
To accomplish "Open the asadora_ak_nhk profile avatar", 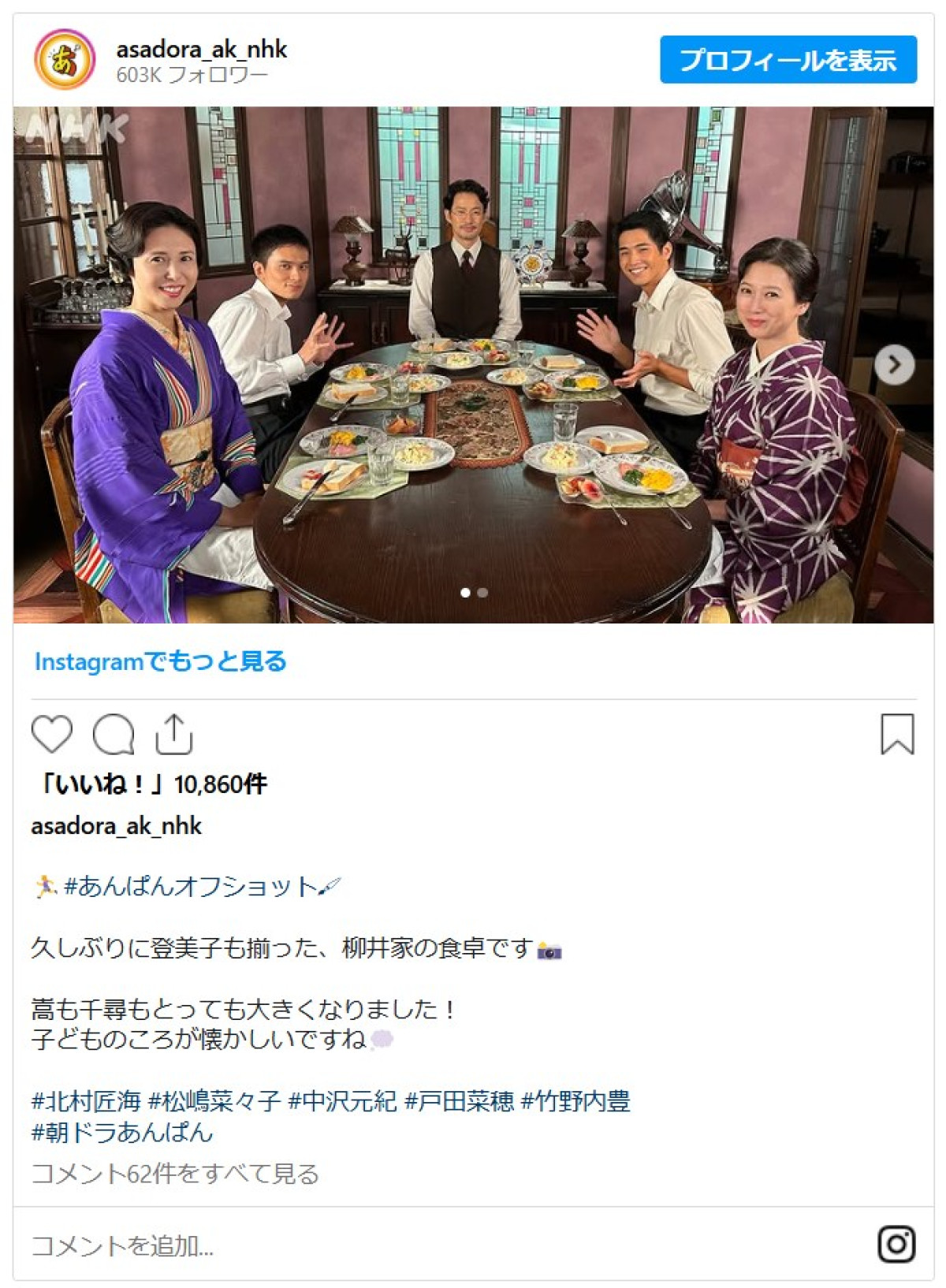I will pos(65,59).
